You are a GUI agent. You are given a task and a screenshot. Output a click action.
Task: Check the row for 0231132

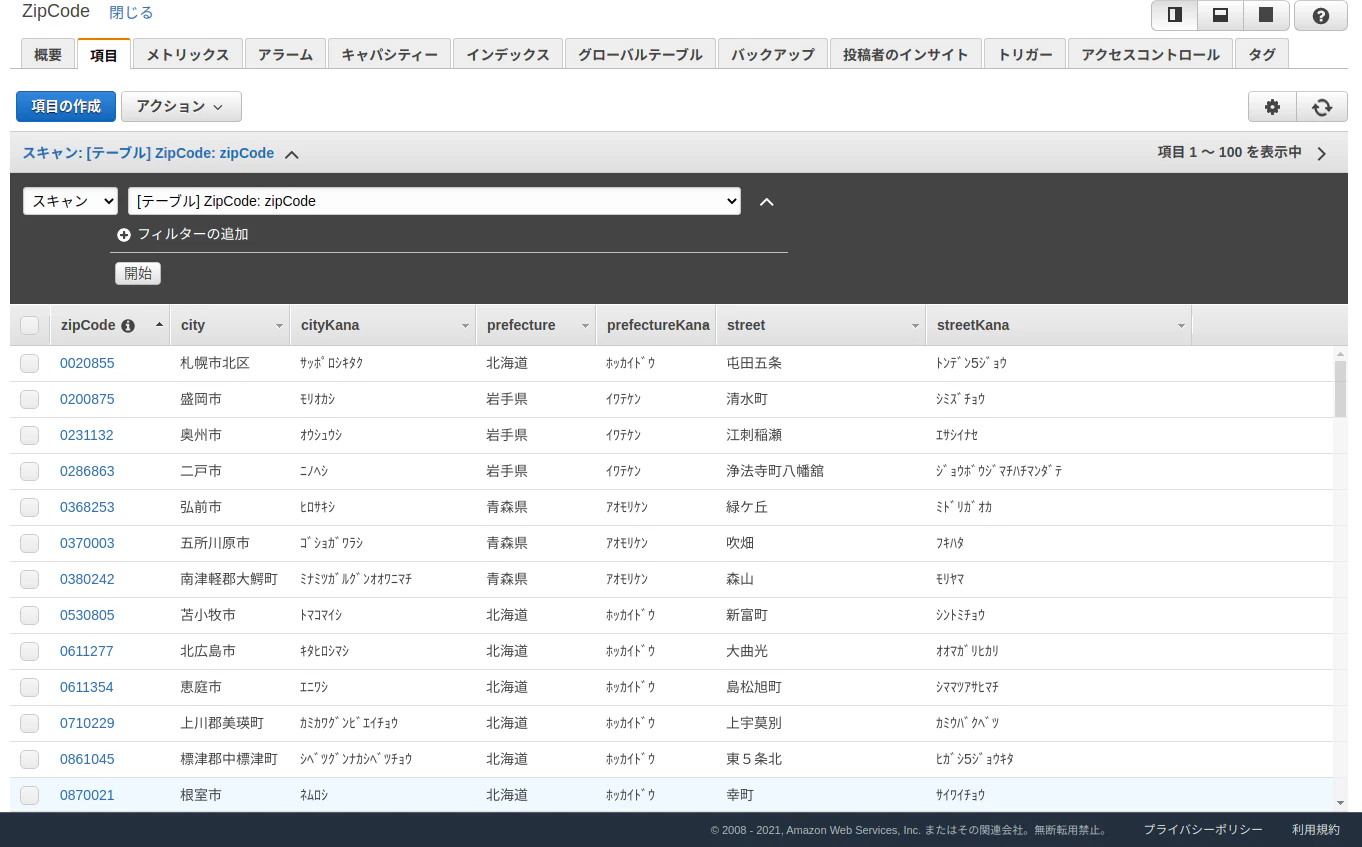coord(29,435)
